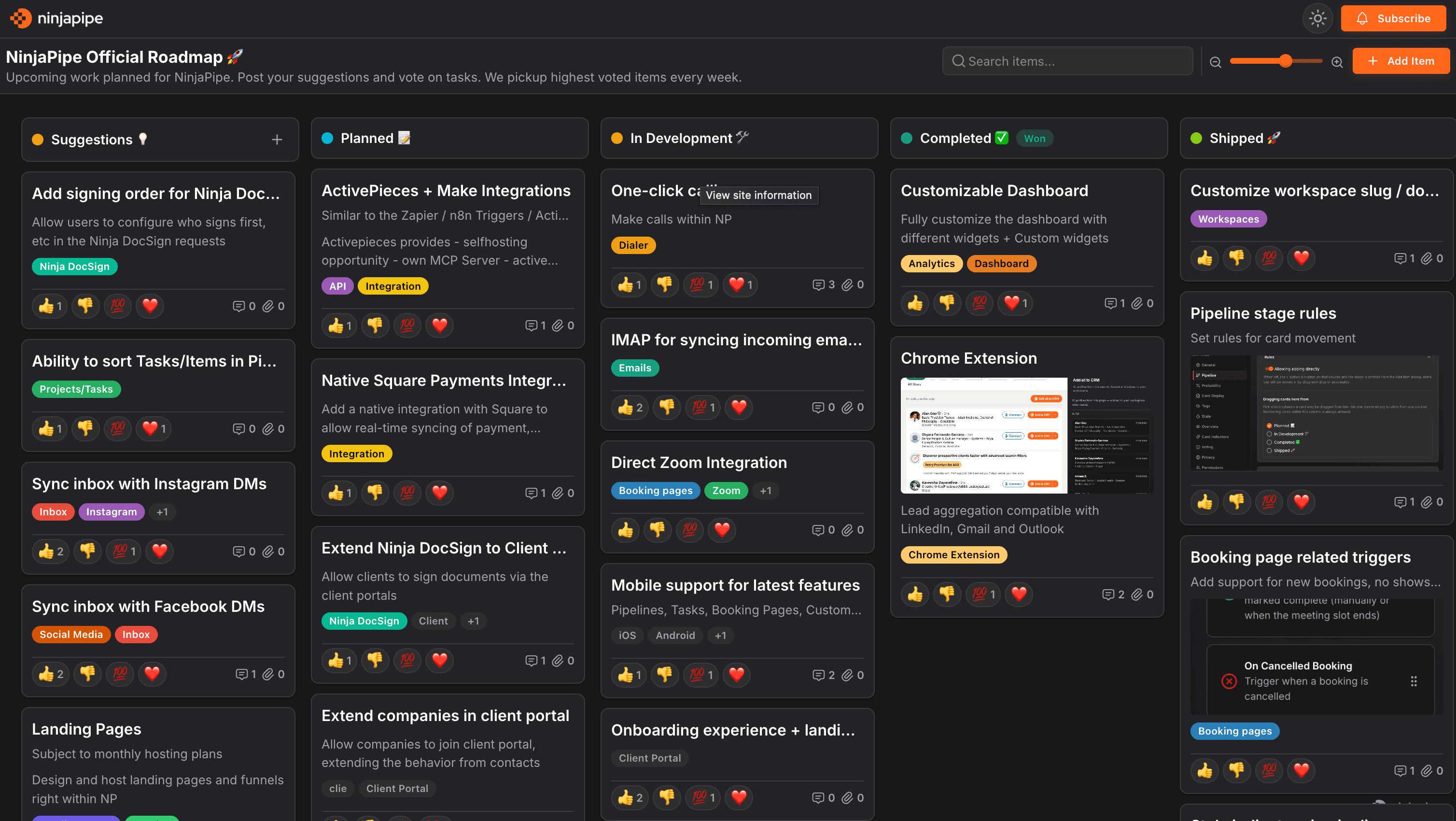Screen dimensions: 1456x821
Task: Click the zoom in magnifier icon
Action: pos(1337,62)
